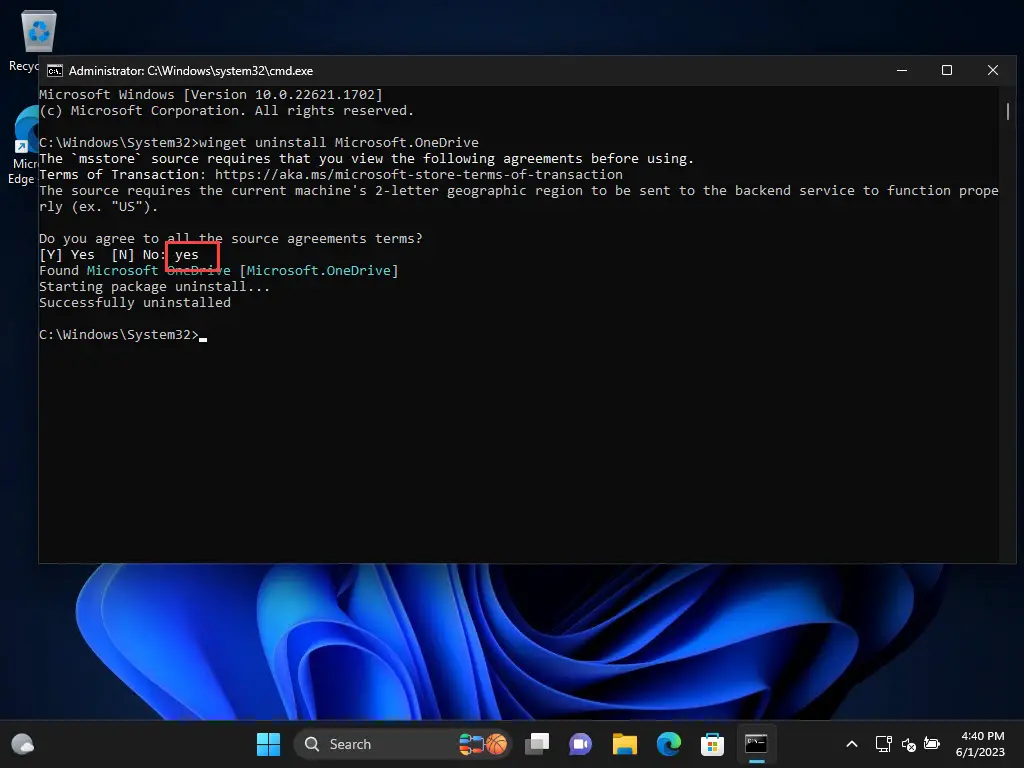Open Task View in taskbar
The image size is (1024, 768).
click(537, 744)
